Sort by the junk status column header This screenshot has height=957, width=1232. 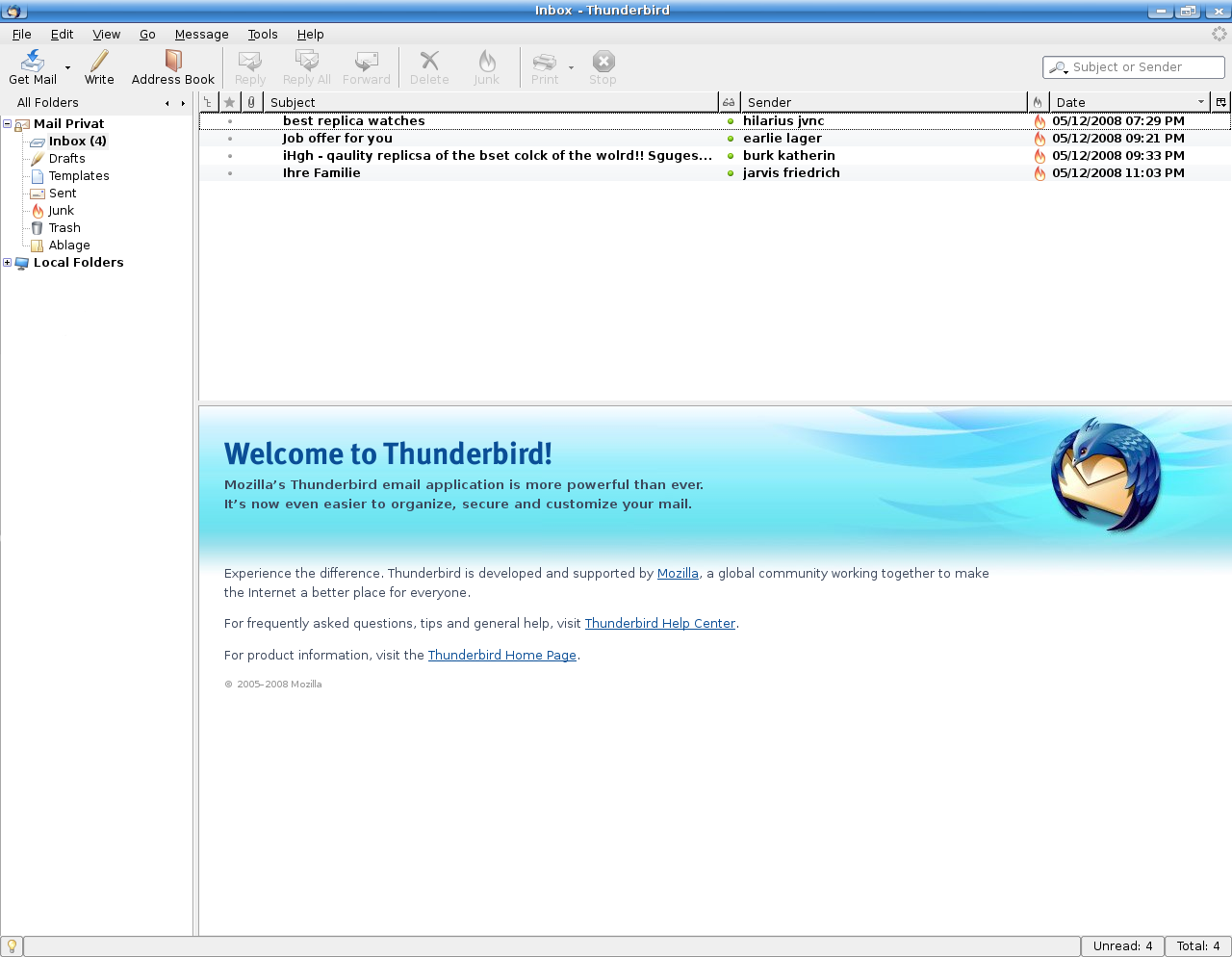point(1038,102)
